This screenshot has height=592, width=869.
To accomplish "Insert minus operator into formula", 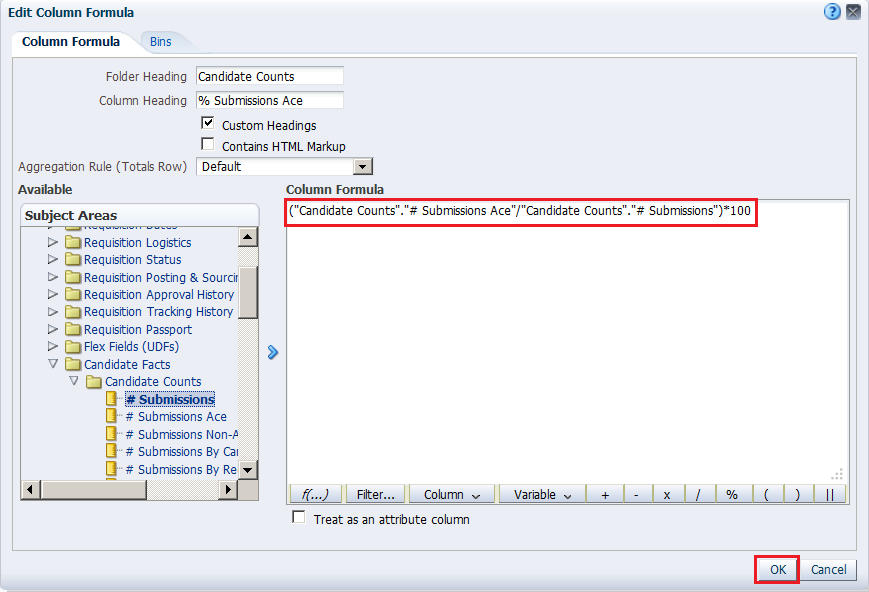I will tap(636, 494).
